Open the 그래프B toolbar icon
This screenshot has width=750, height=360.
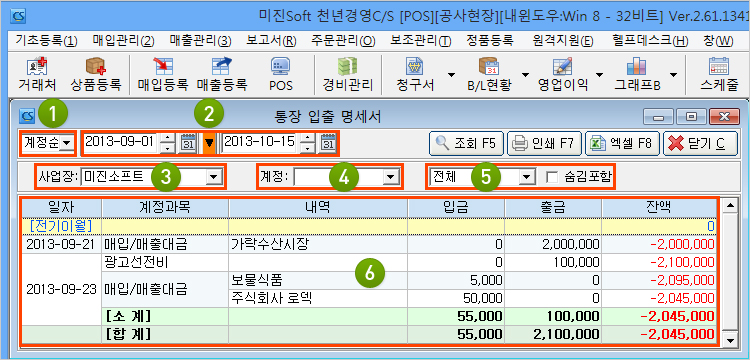(637, 75)
